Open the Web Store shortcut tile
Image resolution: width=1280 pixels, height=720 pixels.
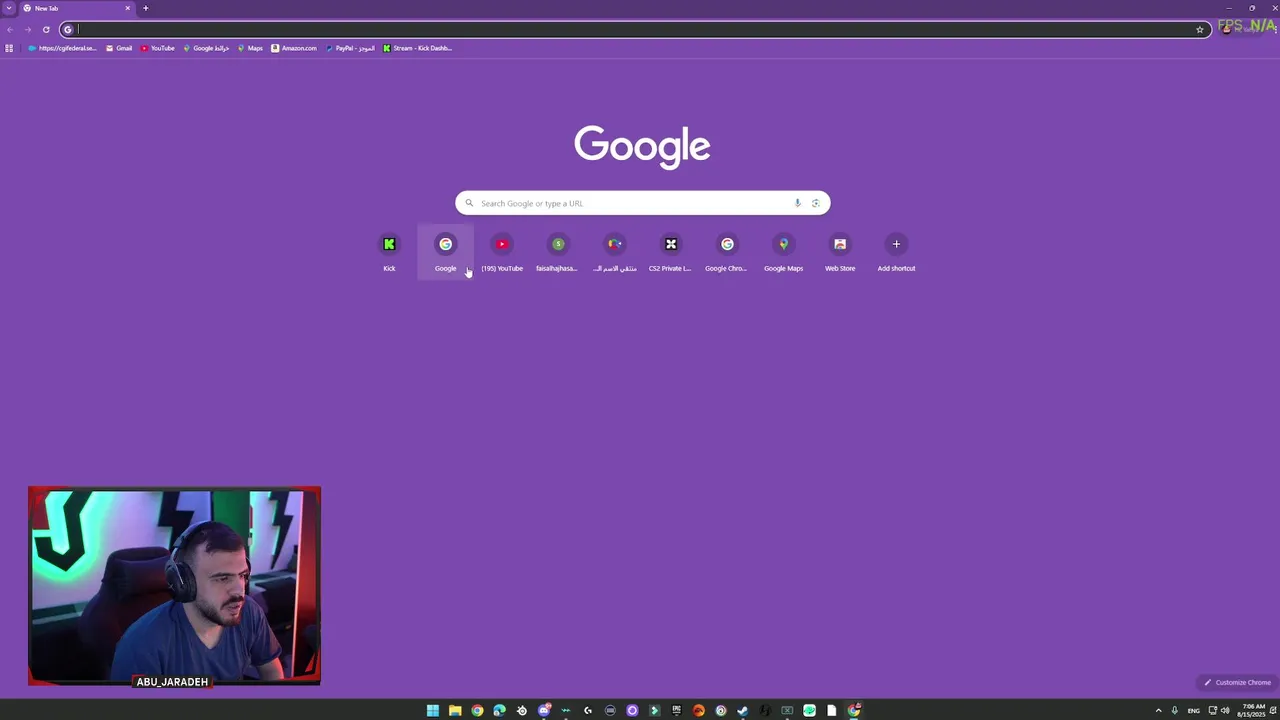coord(840,251)
